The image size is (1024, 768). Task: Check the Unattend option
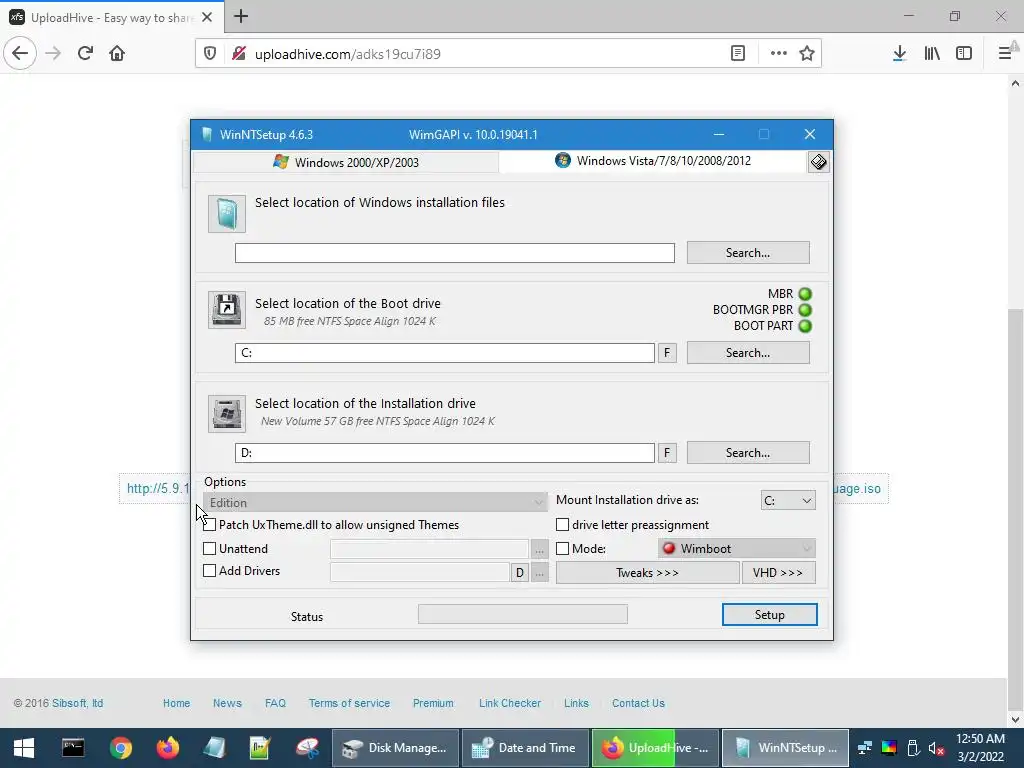tap(210, 549)
